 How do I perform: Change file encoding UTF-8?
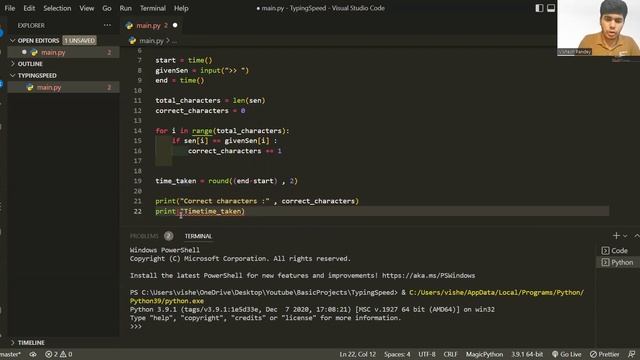tap(427, 354)
